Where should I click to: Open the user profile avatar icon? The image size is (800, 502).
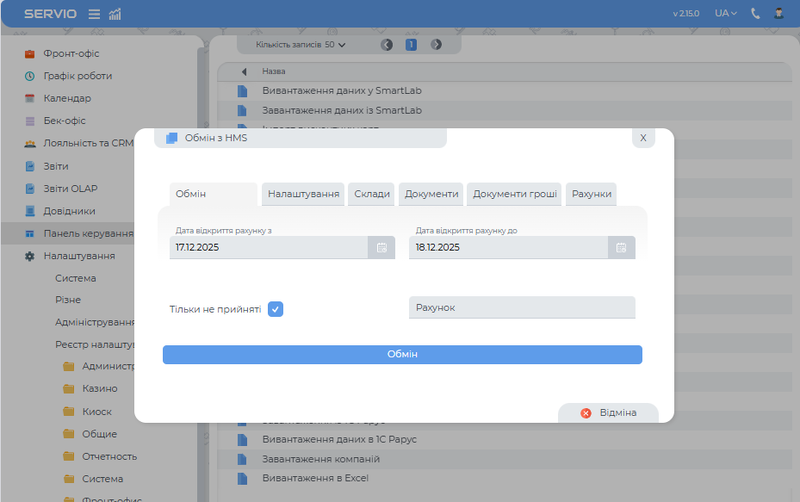coord(778,14)
